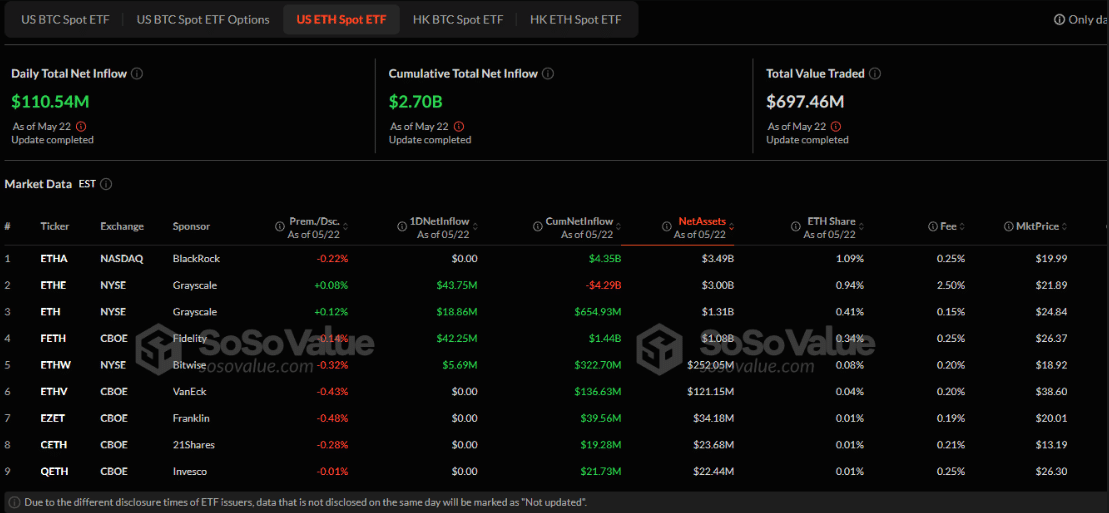Click the $3.49B net assets cell
Viewport: 1109px width, 513px height.
[x=718, y=259]
